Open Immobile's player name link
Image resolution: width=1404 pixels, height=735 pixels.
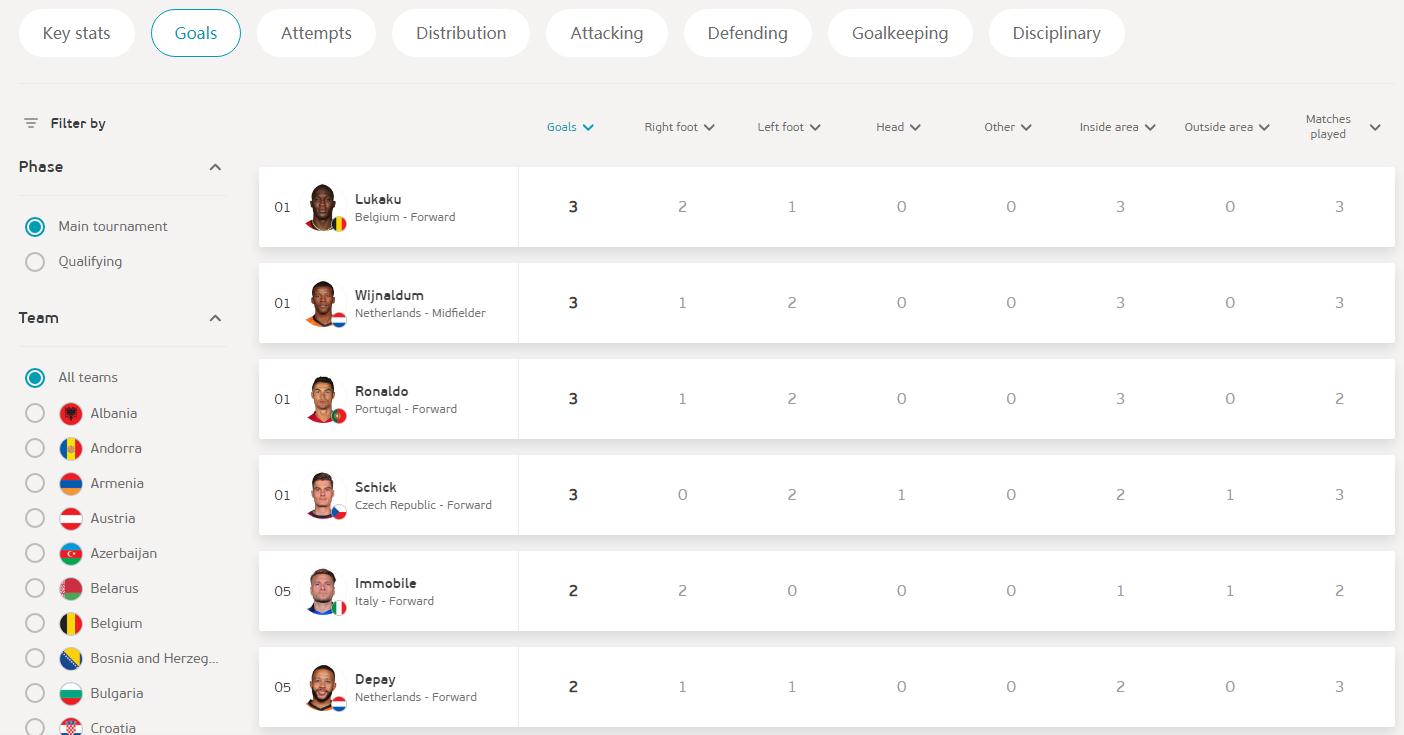coord(386,583)
